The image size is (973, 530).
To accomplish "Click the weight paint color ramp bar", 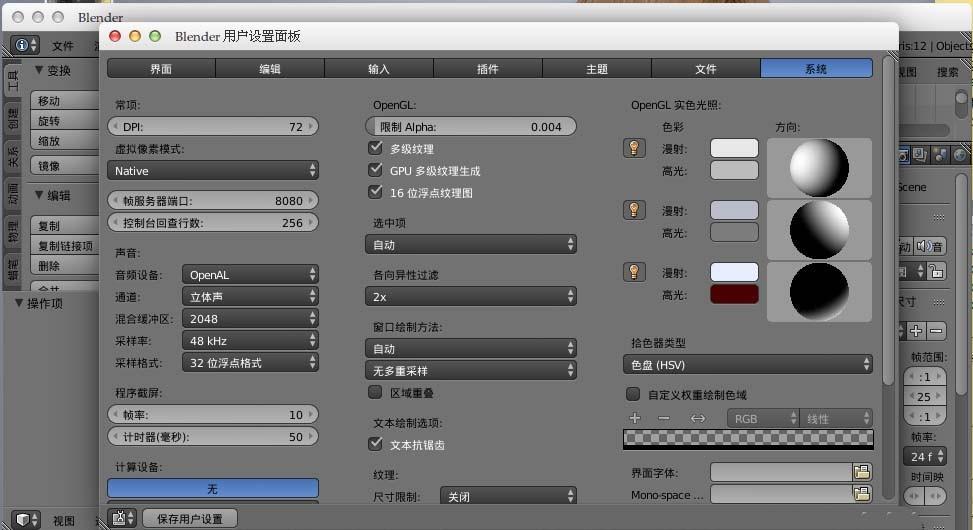I will click(x=748, y=438).
